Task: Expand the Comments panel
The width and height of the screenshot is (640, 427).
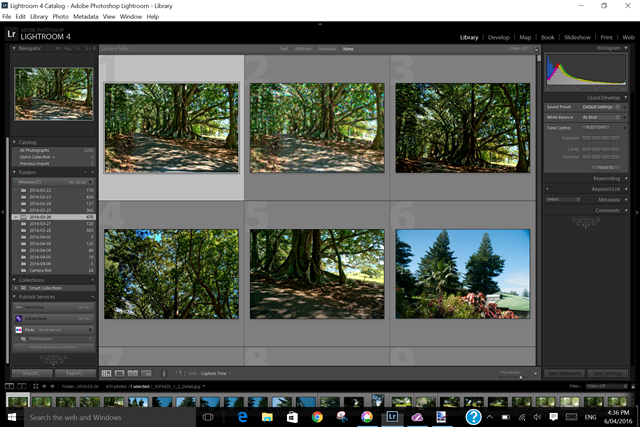Action: (626, 210)
